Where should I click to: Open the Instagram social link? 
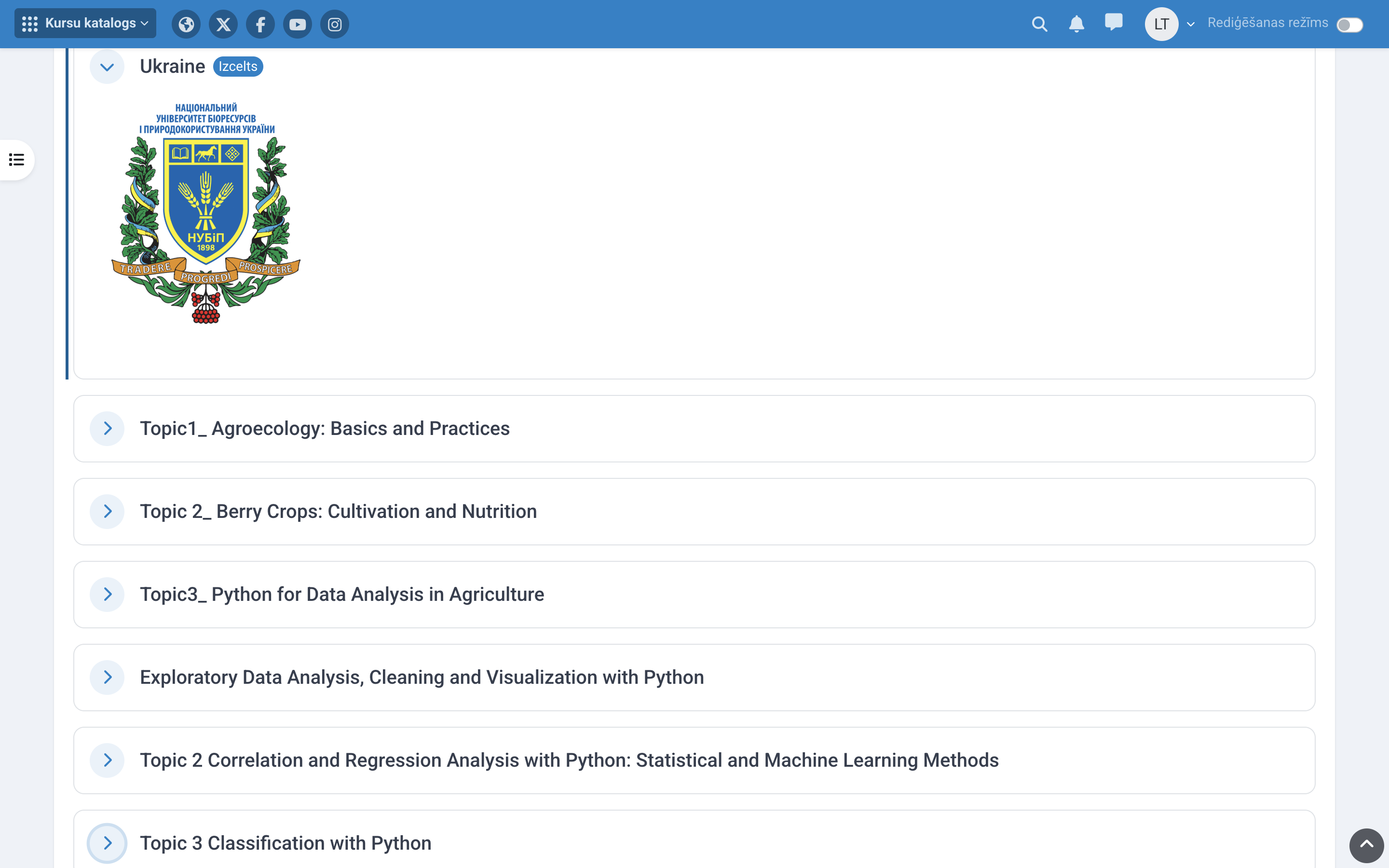(335, 24)
